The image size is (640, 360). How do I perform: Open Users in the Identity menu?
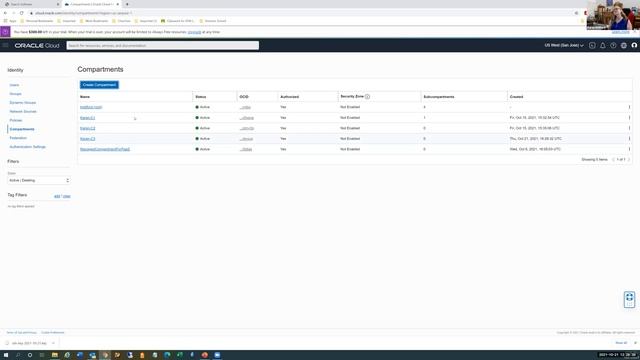point(14,85)
